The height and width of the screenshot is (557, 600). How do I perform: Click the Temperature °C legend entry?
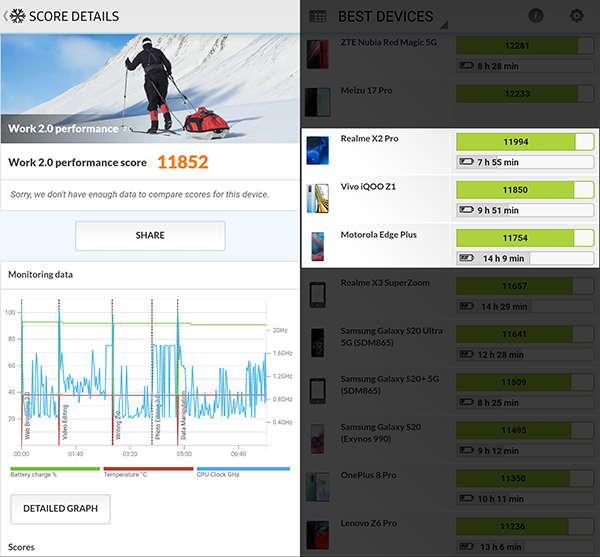148,472
